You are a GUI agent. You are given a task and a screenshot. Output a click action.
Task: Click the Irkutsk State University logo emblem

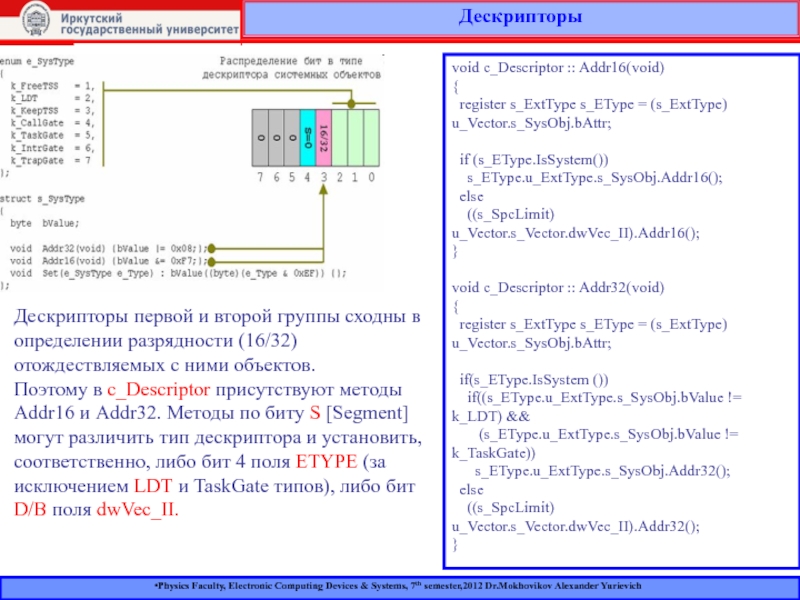point(36,20)
